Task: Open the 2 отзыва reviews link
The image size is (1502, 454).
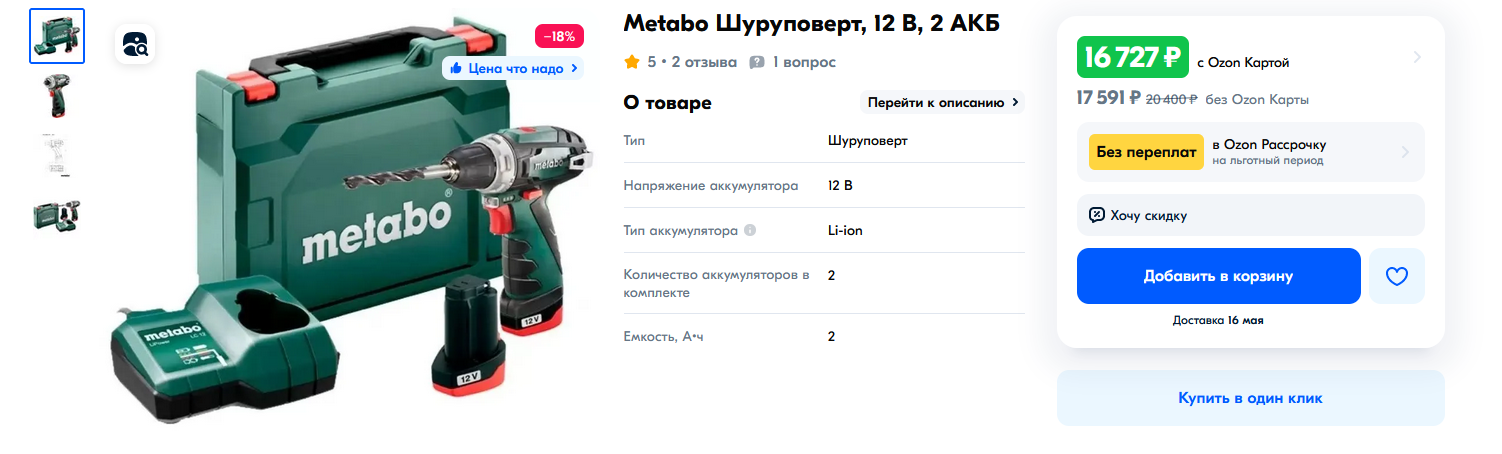Action: click(x=704, y=62)
